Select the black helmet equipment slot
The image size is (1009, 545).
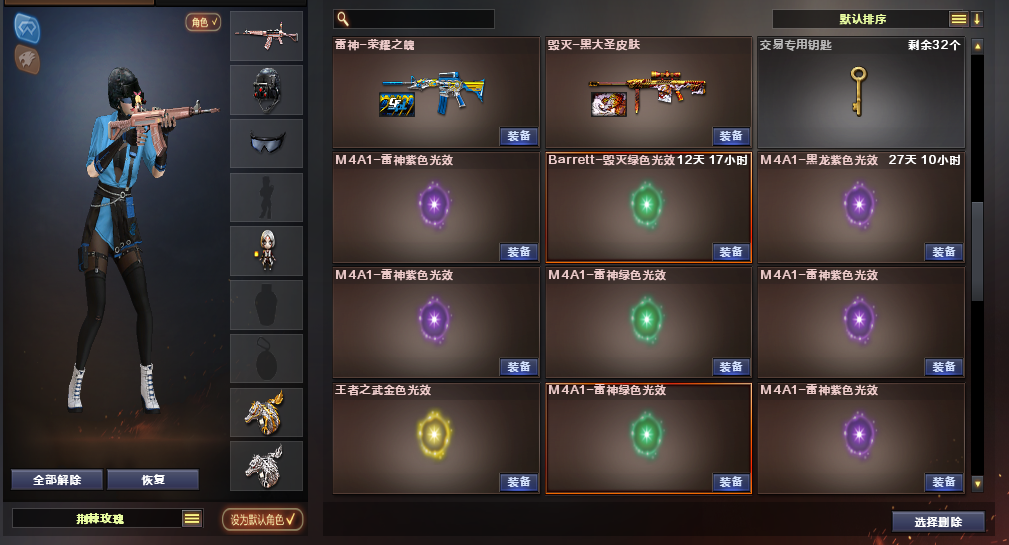tap(266, 90)
